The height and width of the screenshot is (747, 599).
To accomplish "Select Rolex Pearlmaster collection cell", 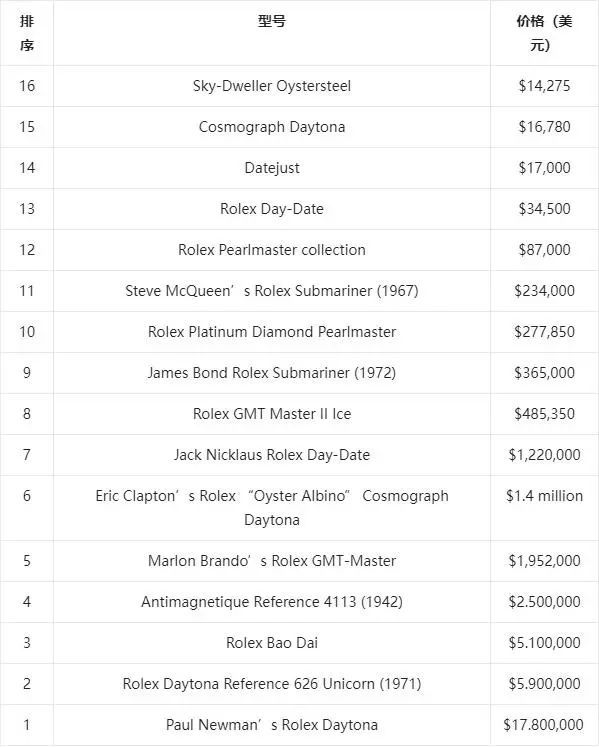I will coord(272,250).
